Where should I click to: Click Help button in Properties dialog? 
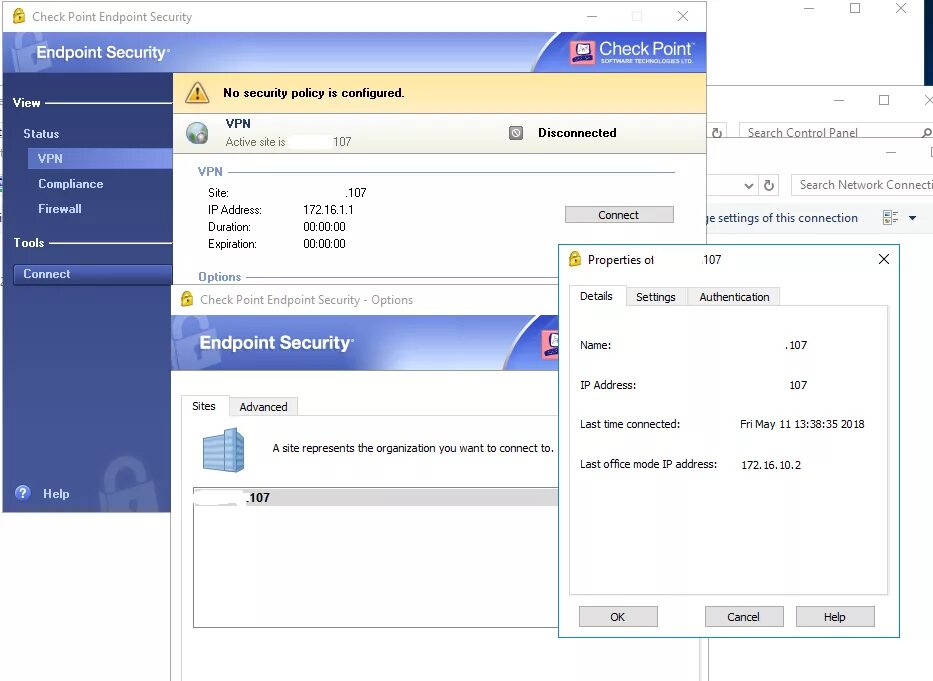click(834, 617)
